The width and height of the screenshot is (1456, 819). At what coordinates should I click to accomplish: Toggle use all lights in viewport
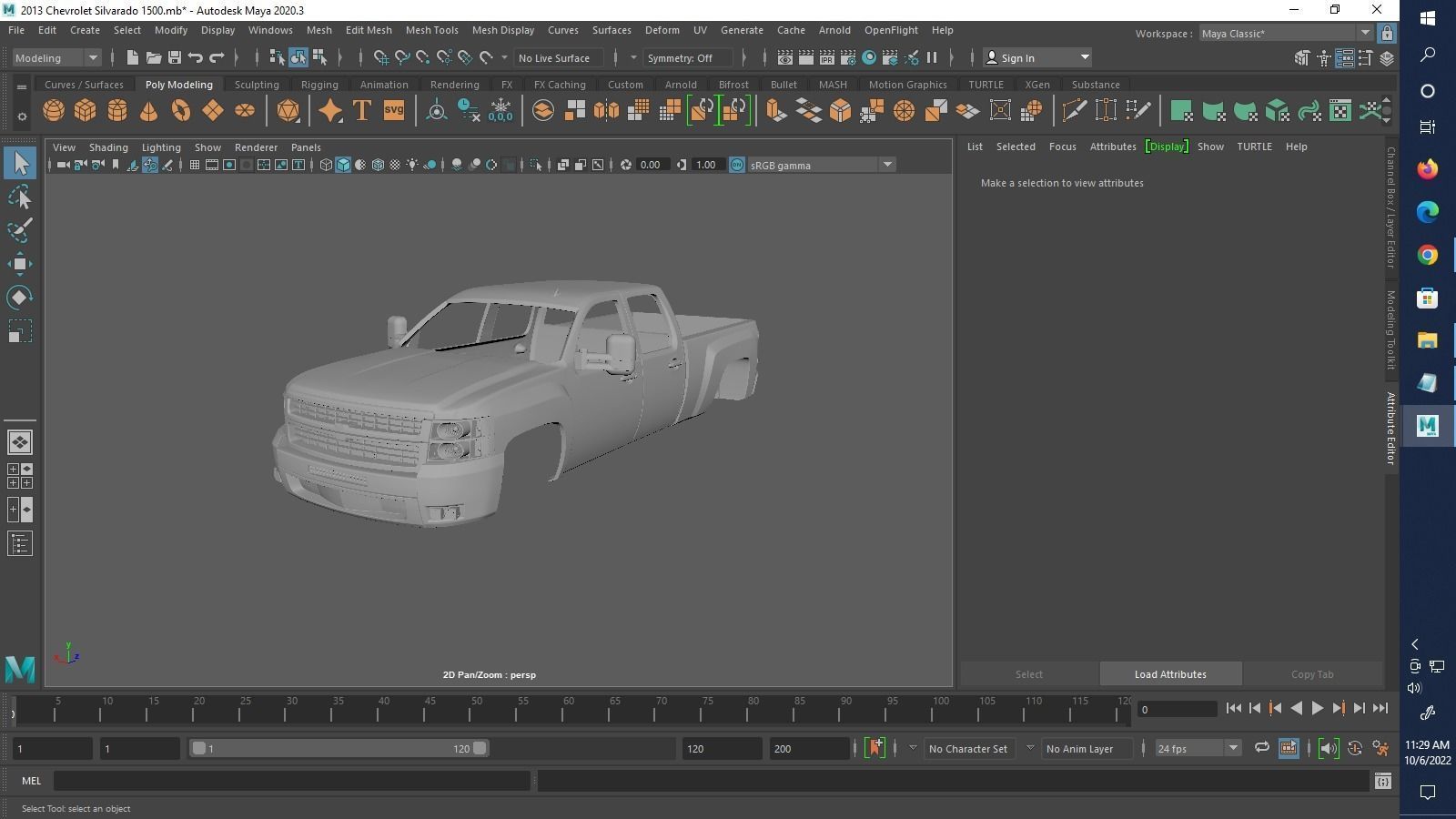coord(412,165)
